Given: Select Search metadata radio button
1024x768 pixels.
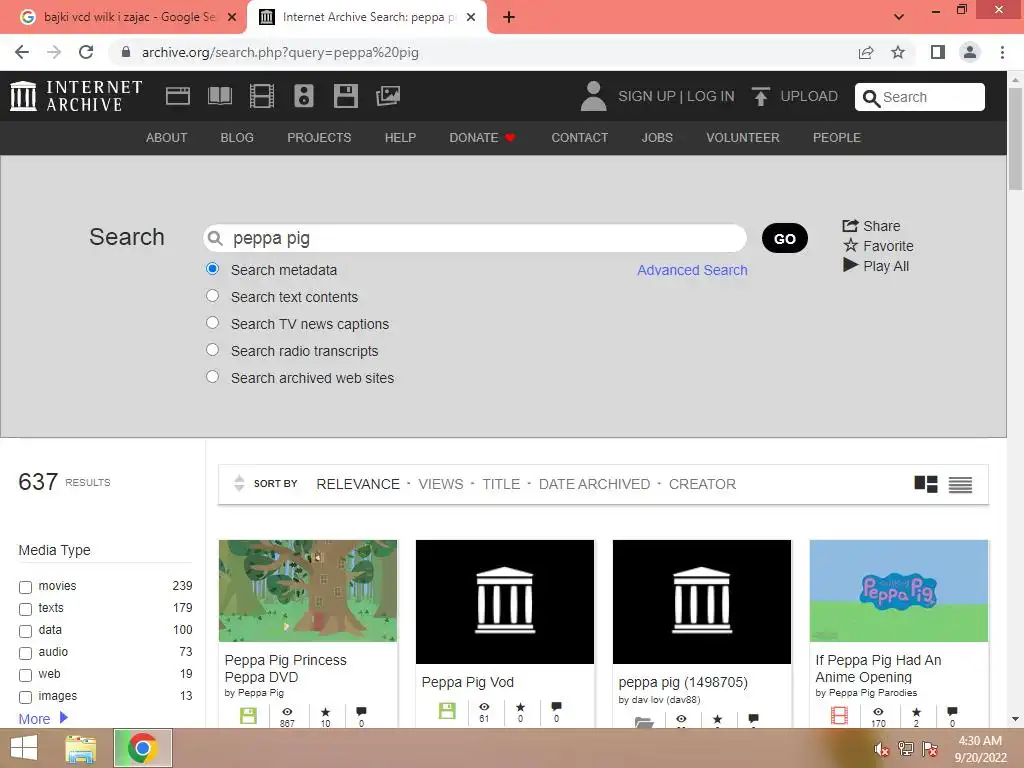Looking at the screenshot, I should click(212, 268).
